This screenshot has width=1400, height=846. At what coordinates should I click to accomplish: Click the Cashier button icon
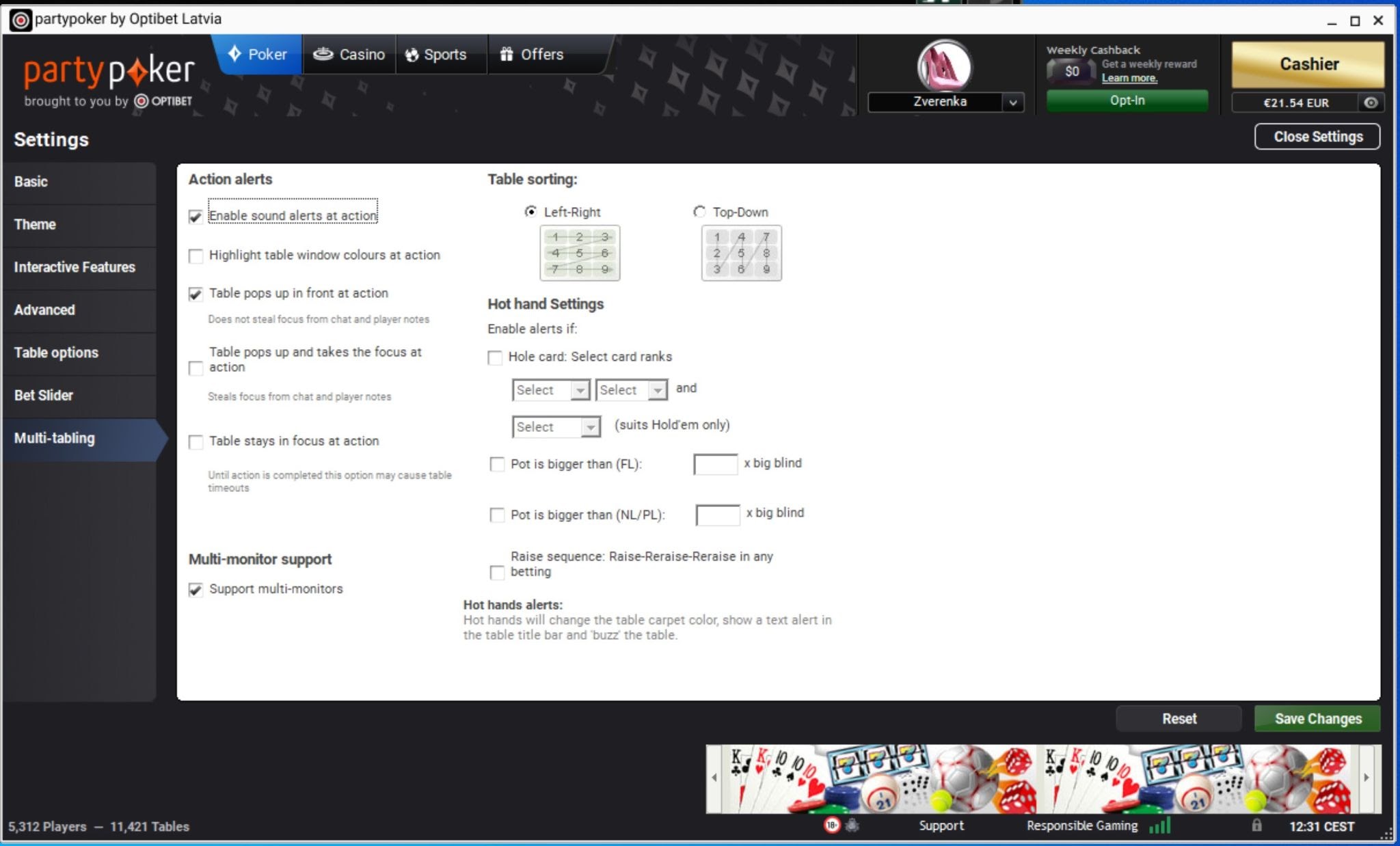[1308, 64]
